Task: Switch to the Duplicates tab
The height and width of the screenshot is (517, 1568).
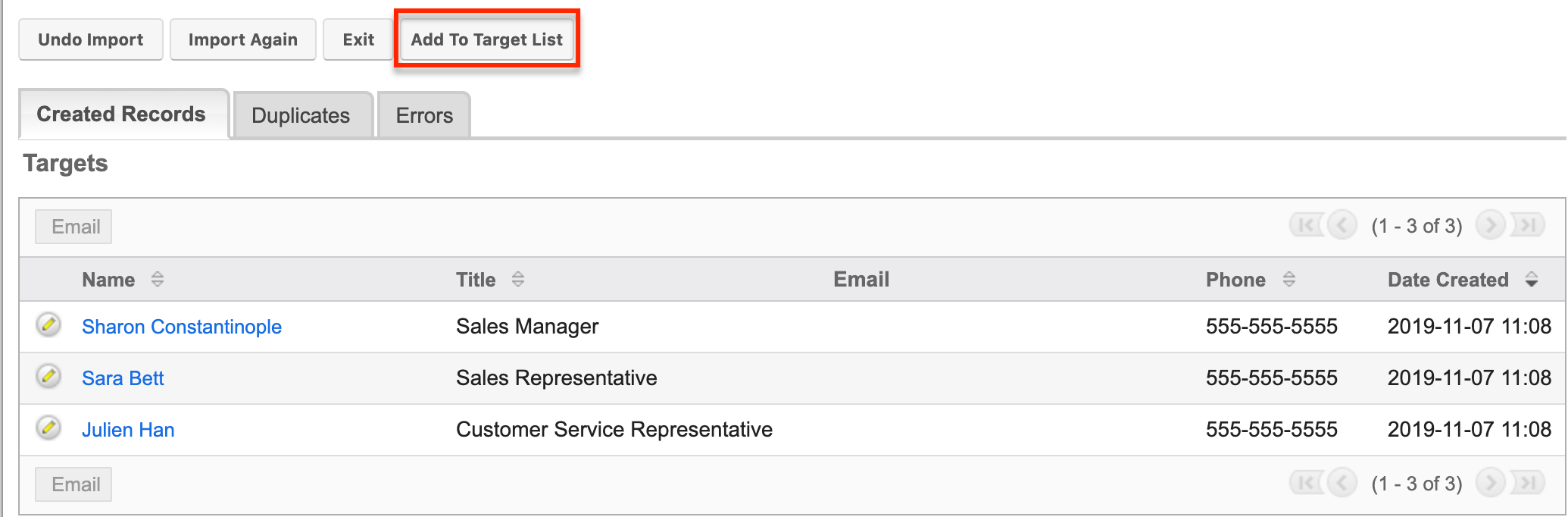Action: [301, 115]
